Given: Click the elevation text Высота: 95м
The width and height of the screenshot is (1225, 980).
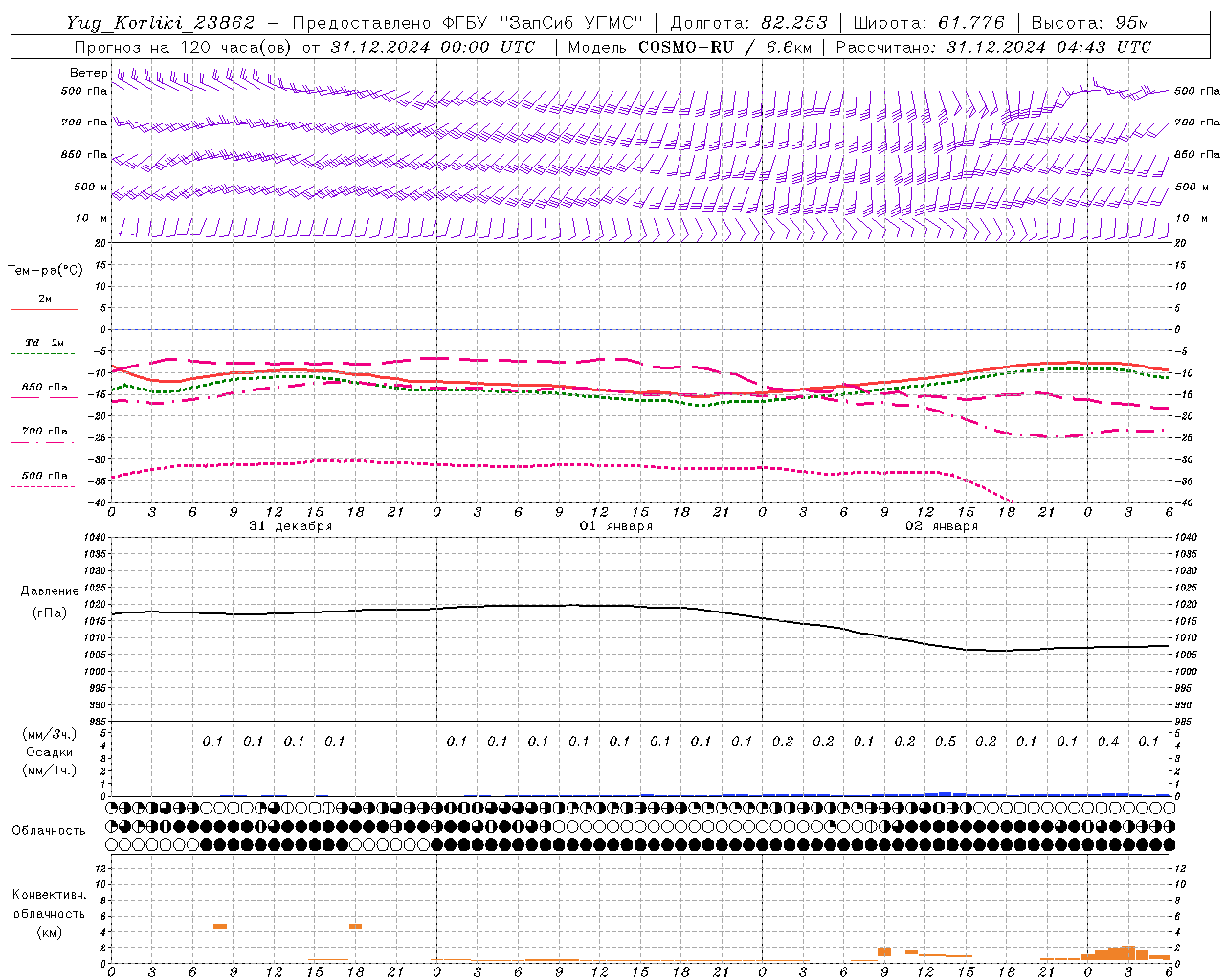Looking at the screenshot, I should (x=1089, y=23).
